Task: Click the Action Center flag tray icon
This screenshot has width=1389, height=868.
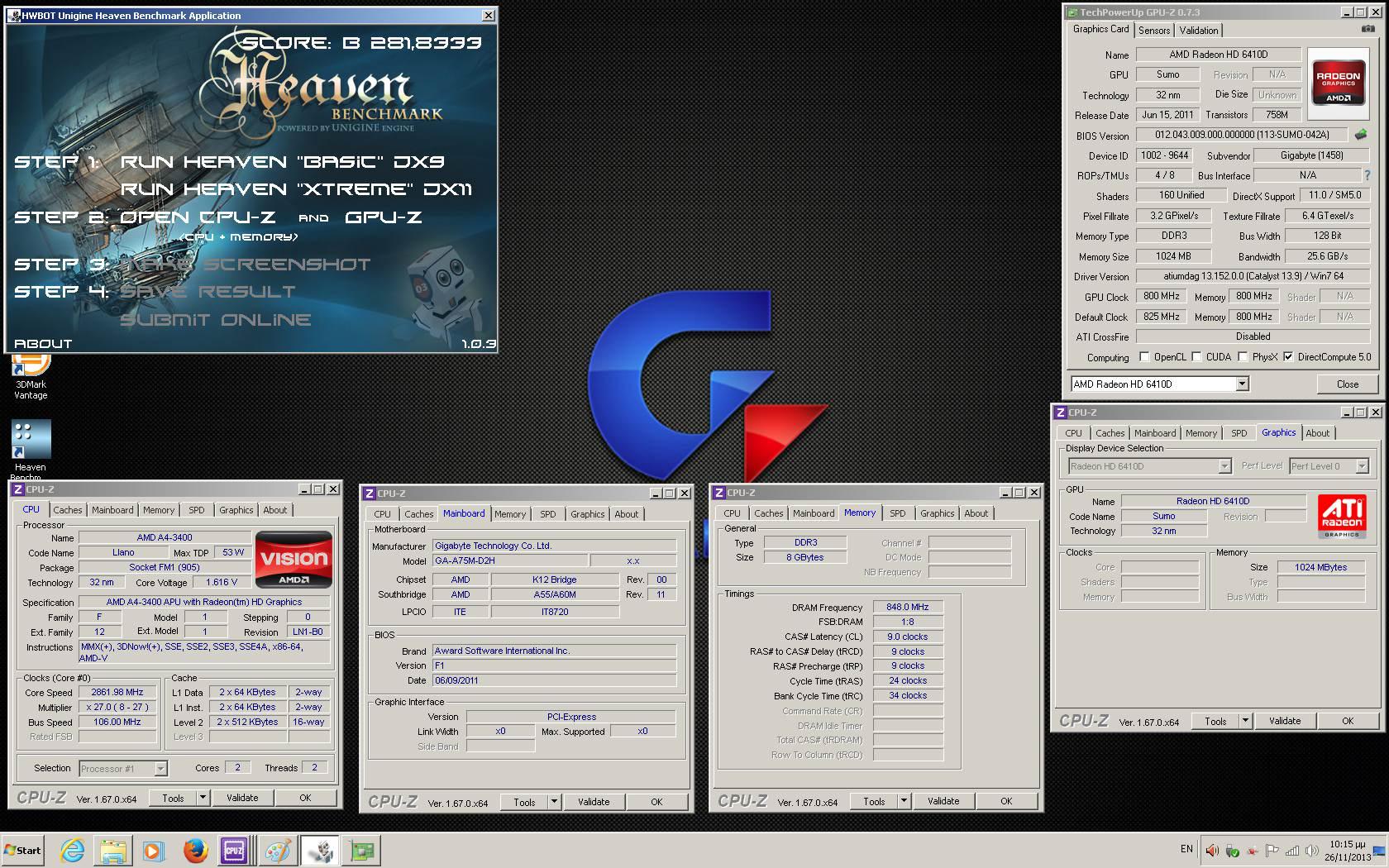Action: tap(1272, 850)
